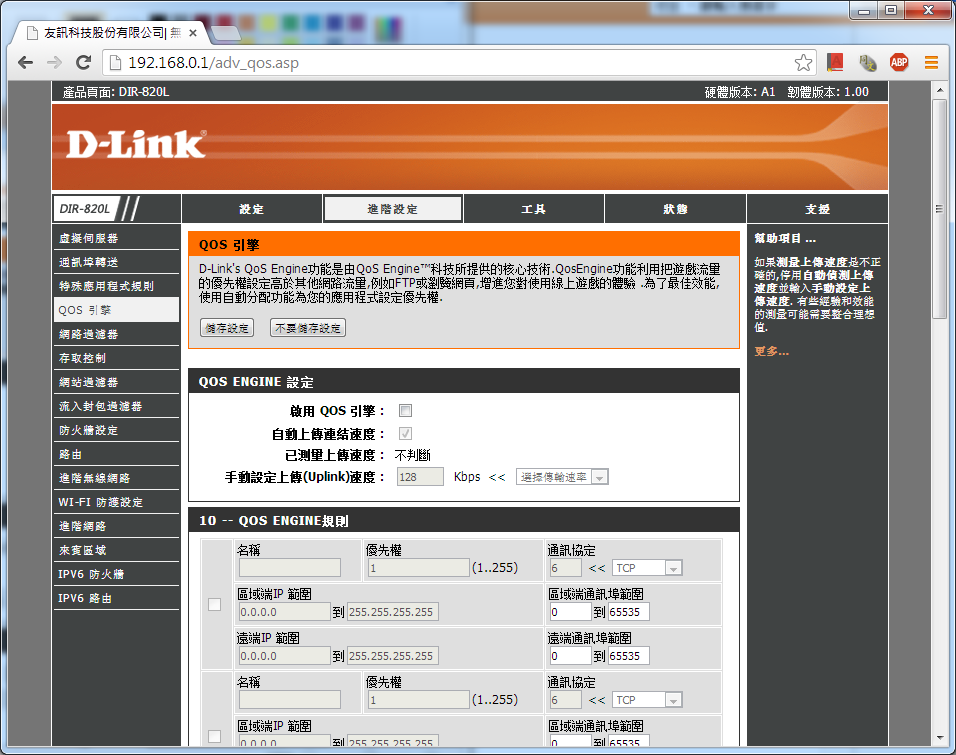Bookmark this page with the star icon
The height and width of the screenshot is (755, 956).
(803, 63)
